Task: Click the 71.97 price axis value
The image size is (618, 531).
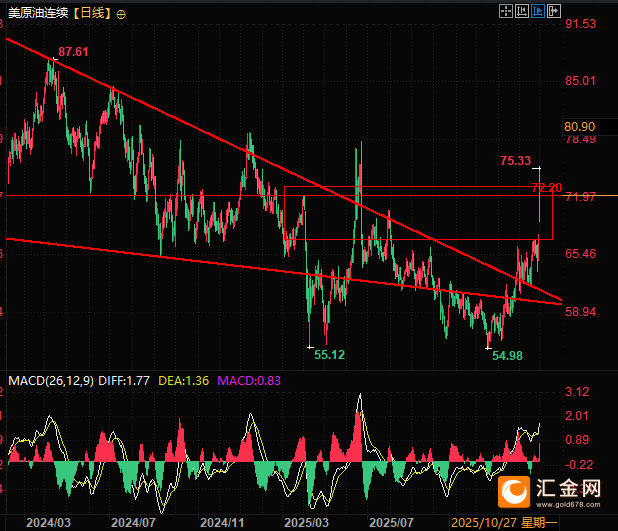Action: point(581,196)
